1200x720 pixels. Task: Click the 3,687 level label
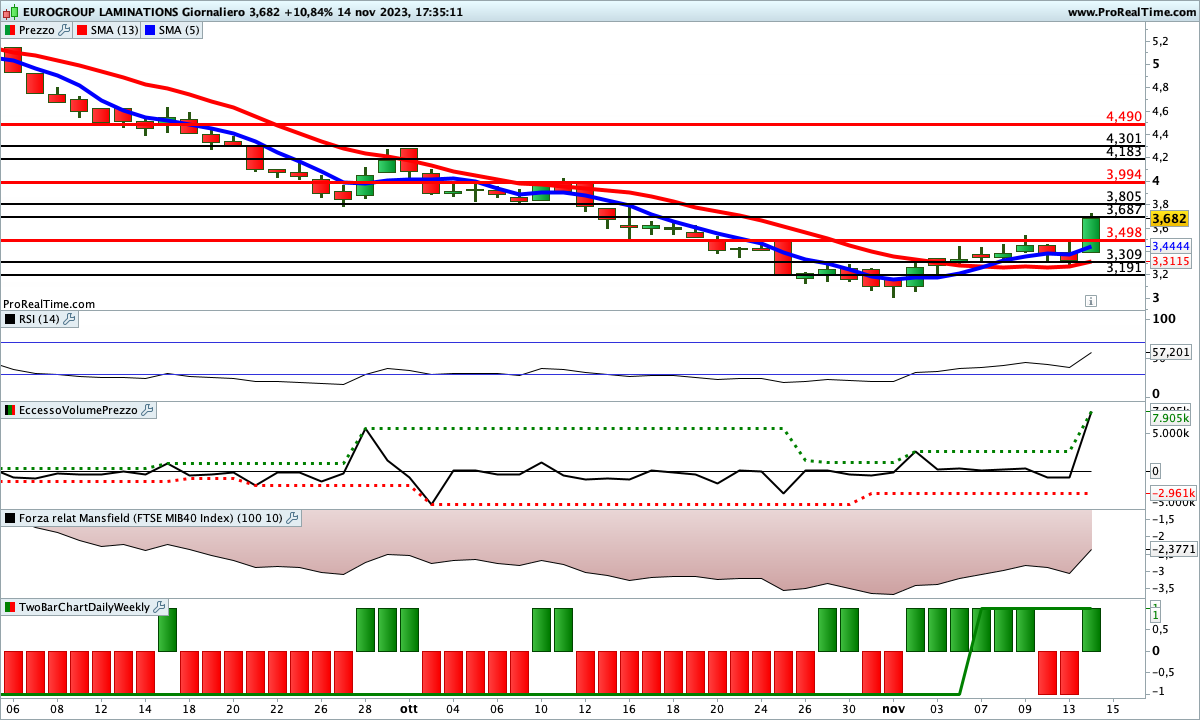point(1124,209)
